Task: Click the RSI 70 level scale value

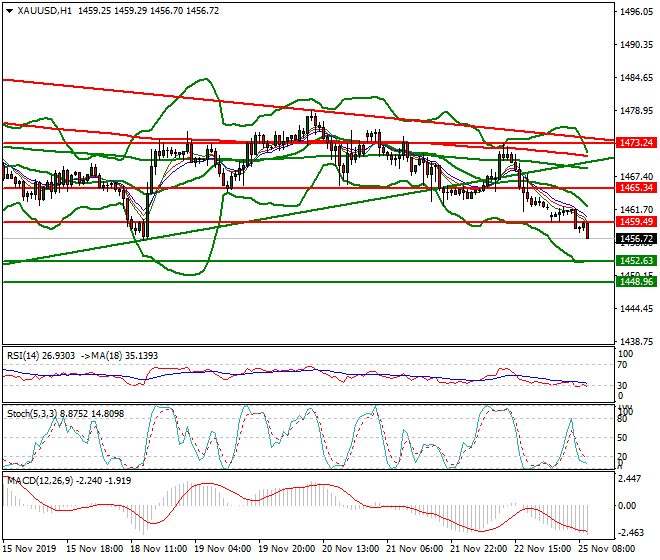Action: [622, 365]
